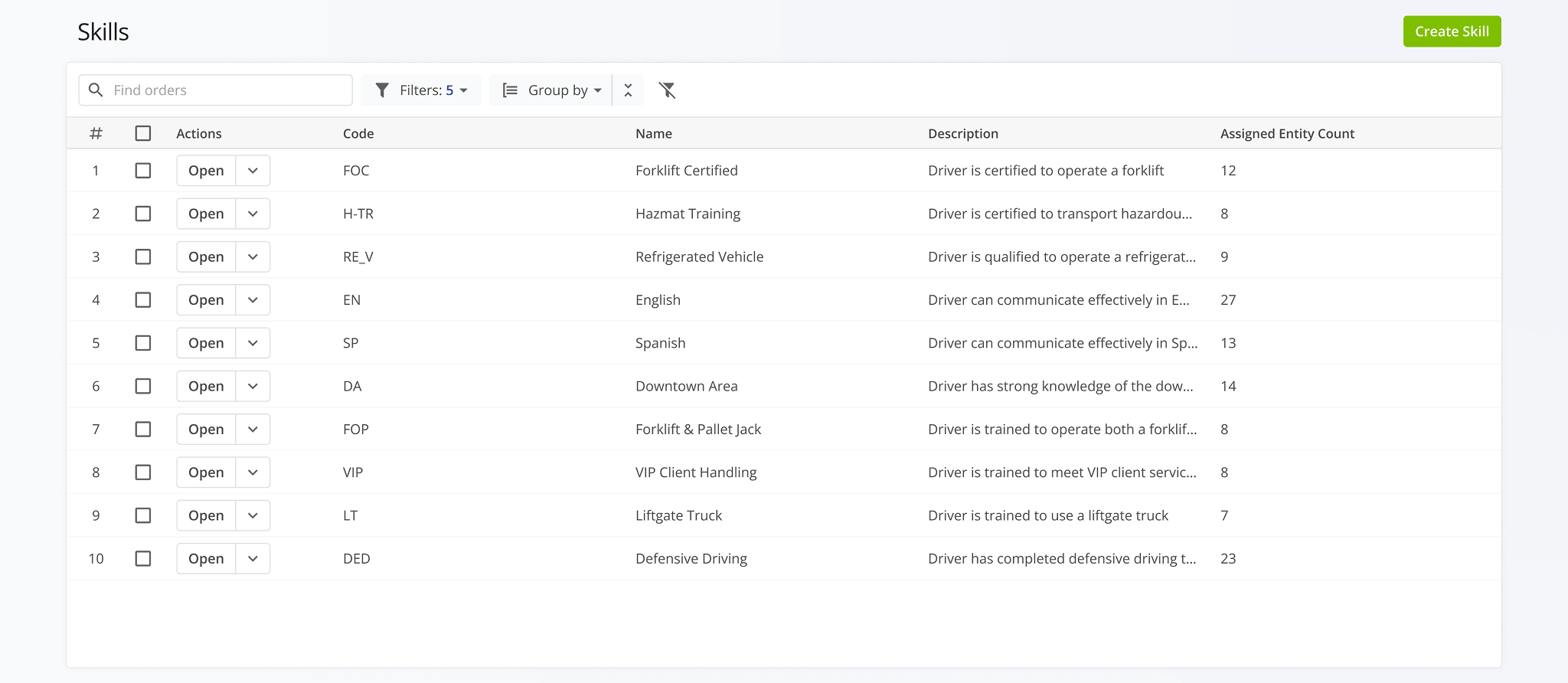Image resolution: width=1568 pixels, height=683 pixels.
Task: Expand action chevron for Hazmat Training
Action: [253, 214]
